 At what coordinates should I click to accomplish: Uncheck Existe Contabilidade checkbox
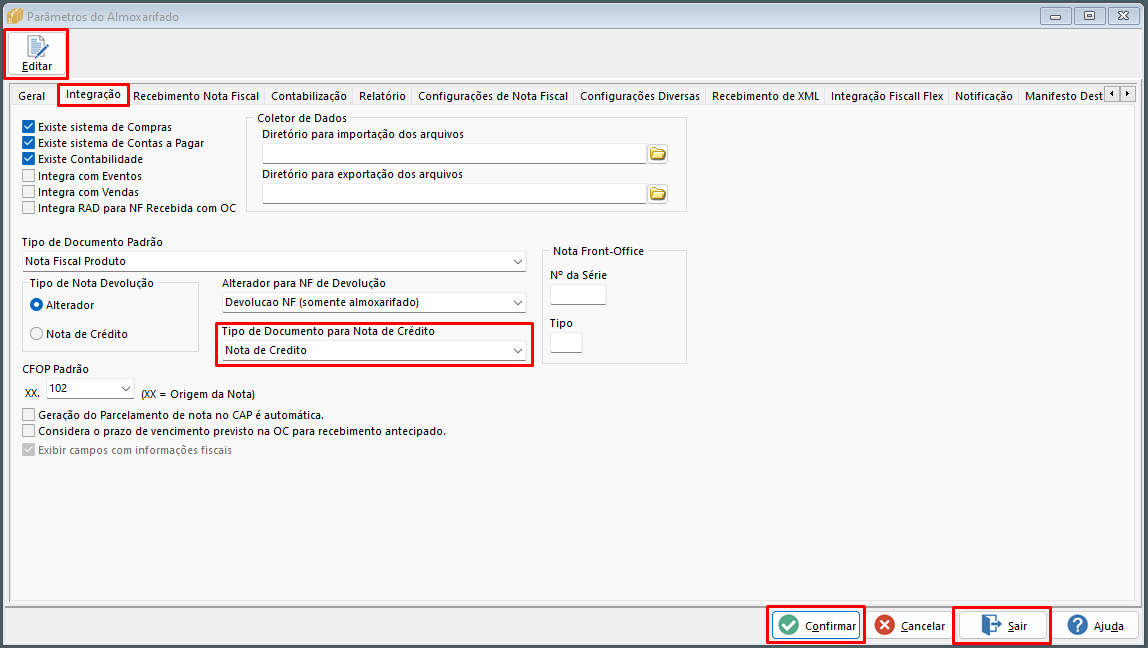29,159
